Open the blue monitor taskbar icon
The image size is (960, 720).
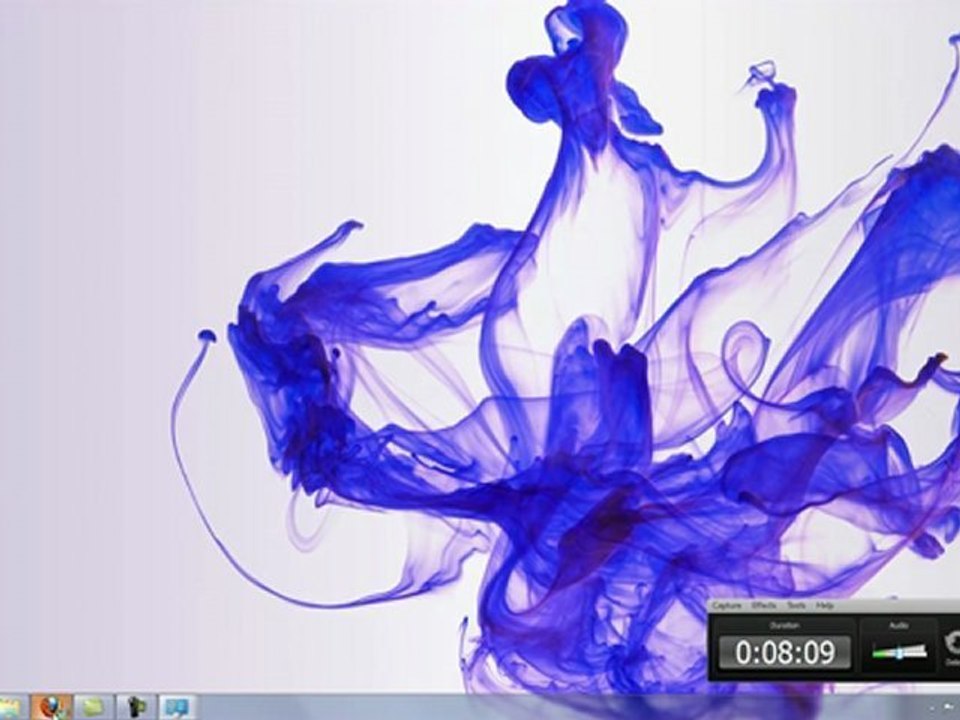[x=178, y=707]
